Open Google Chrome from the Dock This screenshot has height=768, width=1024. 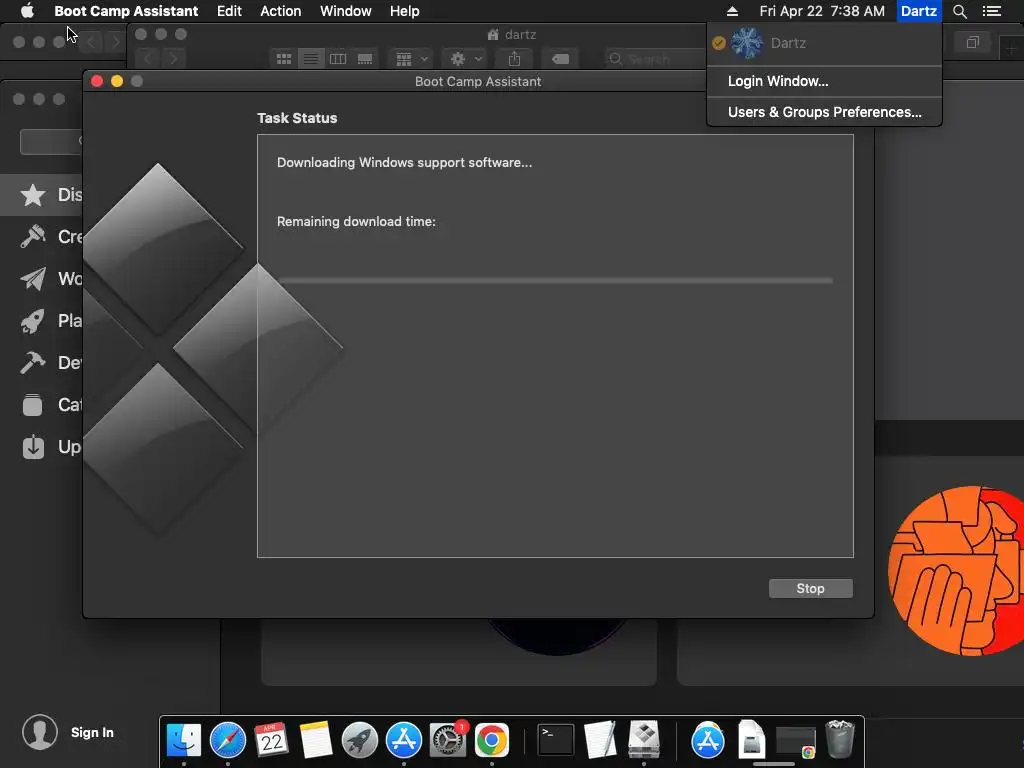[492, 740]
